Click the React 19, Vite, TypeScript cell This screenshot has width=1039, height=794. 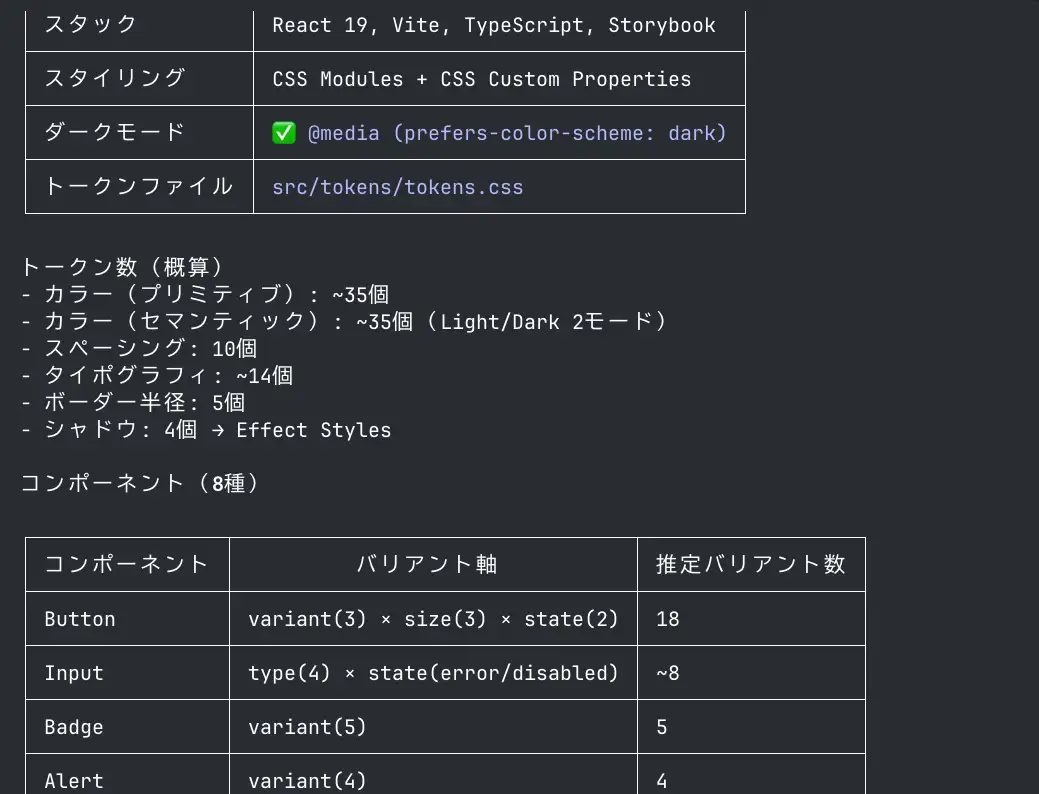(x=500, y=27)
